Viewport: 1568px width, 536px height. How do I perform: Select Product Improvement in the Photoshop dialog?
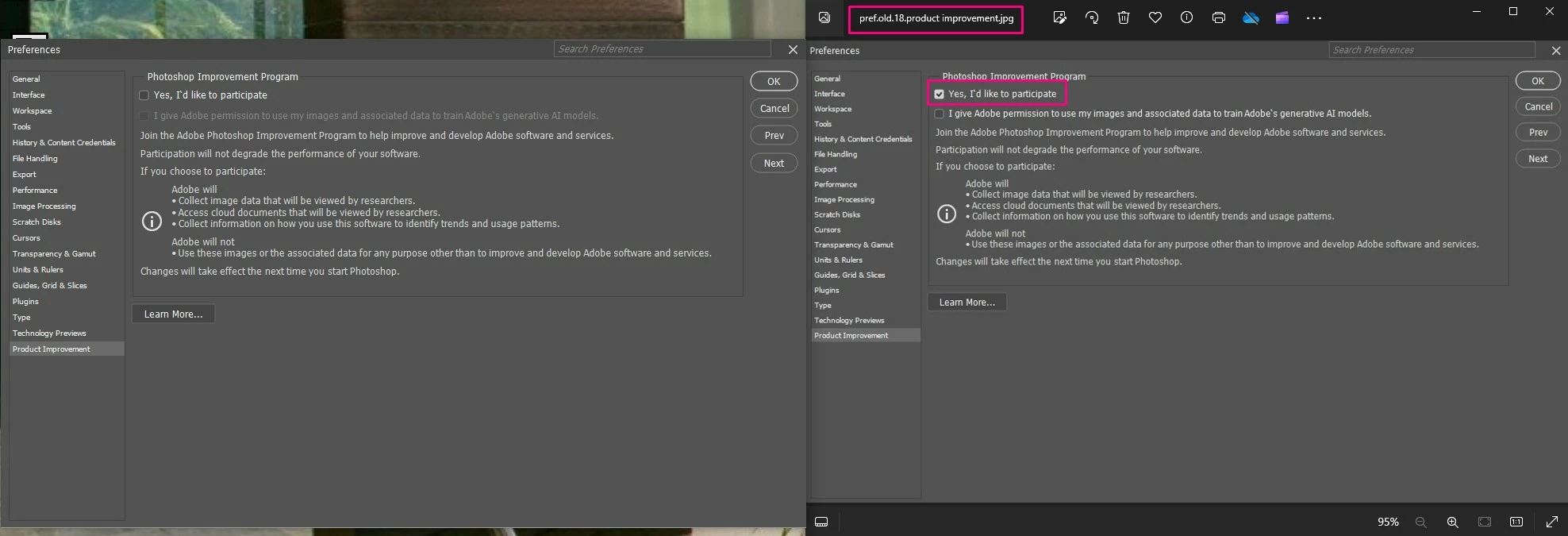point(67,349)
